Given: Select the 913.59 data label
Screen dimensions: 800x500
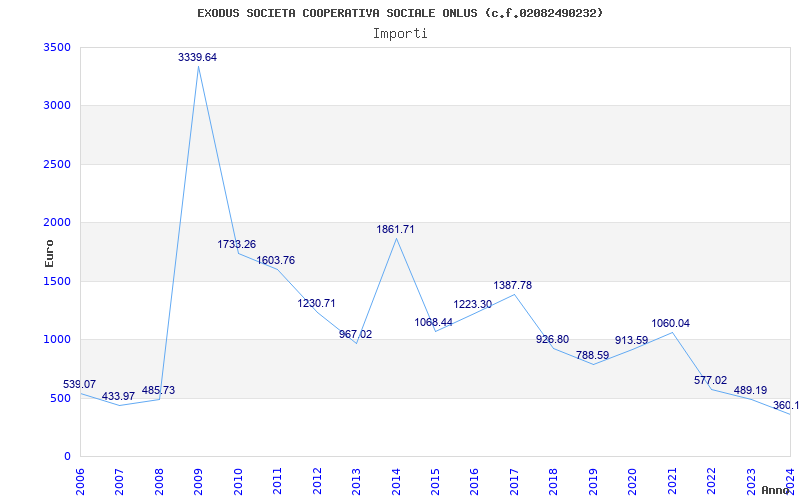Looking at the screenshot, I should pyautogui.click(x=632, y=341).
